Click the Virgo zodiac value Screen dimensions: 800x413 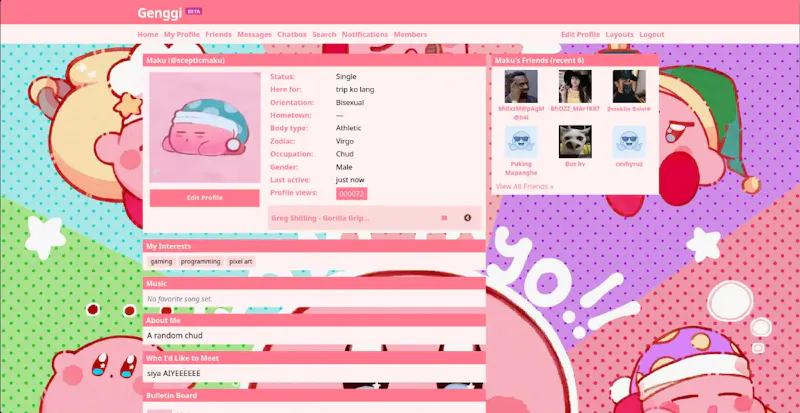pyautogui.click(x=344, y=141)
